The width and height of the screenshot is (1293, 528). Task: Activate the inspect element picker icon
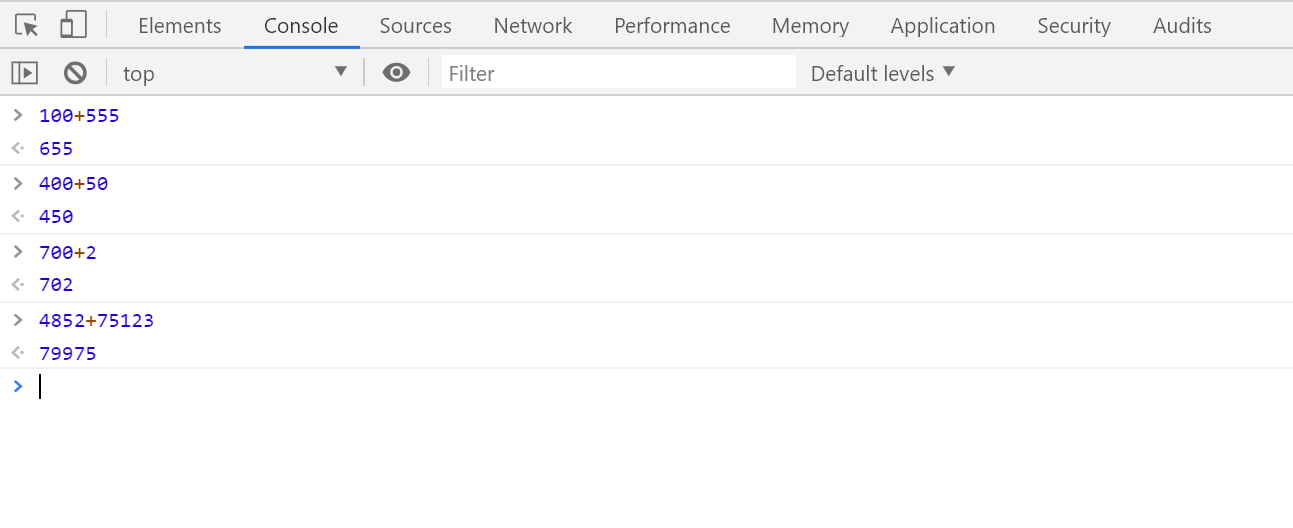[x=27, y=25]
